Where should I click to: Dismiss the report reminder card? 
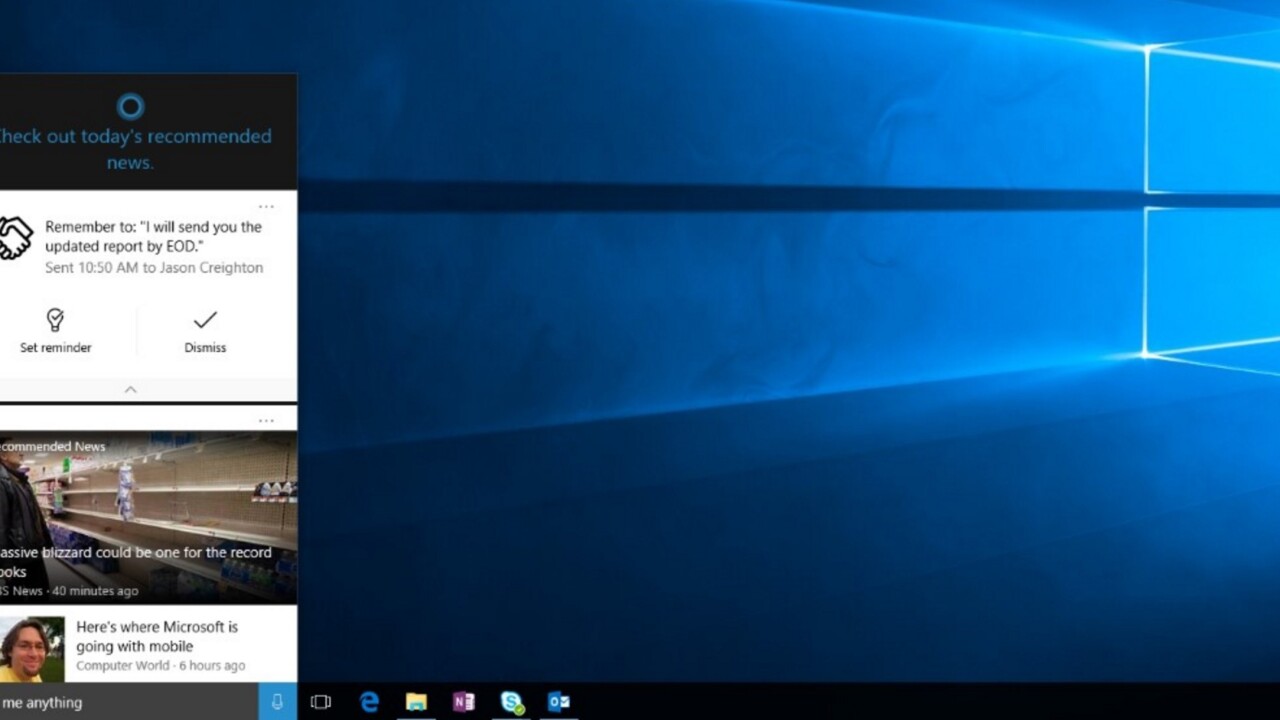205,331
